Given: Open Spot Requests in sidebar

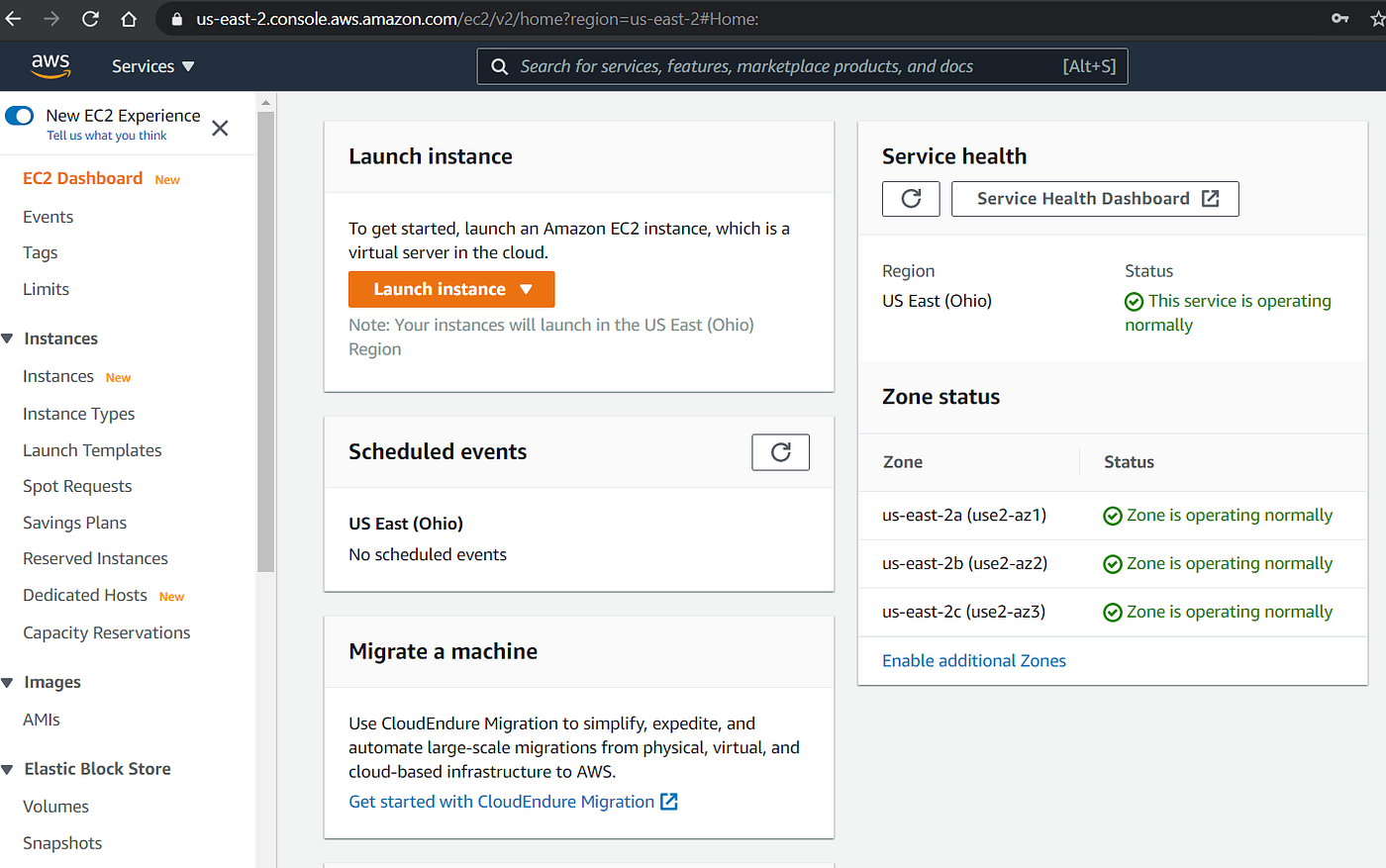Looking at the screenshot, I should coord(77,486).
